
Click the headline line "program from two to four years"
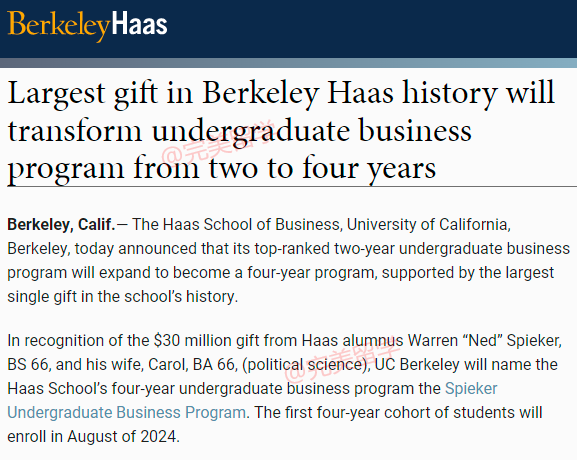(222, 169)
